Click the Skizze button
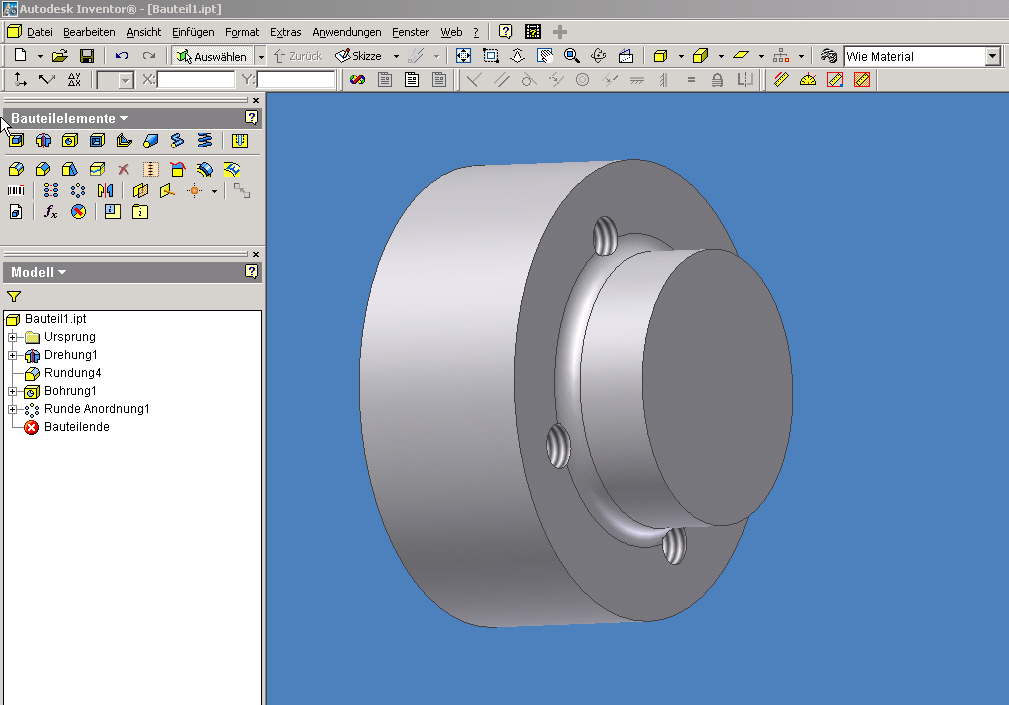Screen dimensions: 1009x705 click(359, 57)
